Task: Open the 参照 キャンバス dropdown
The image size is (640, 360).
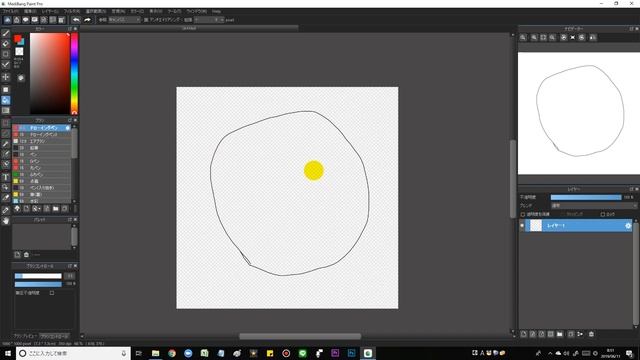Action: pyautogui.click(x=124, y=20)
